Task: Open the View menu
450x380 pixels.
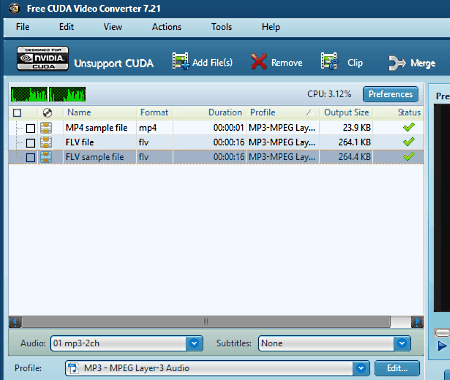Action: 113,27
